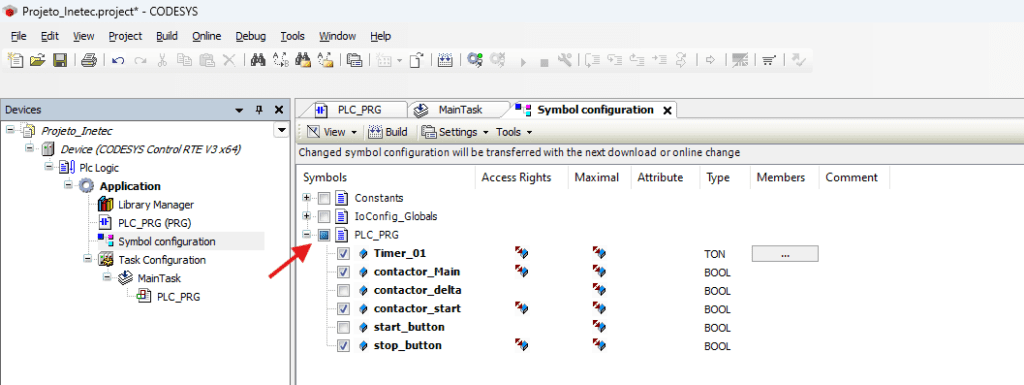Toggle the IoConfig_Globals checkbox
This screenshot has height=385, width=1024.
click(x=324, y=216)
